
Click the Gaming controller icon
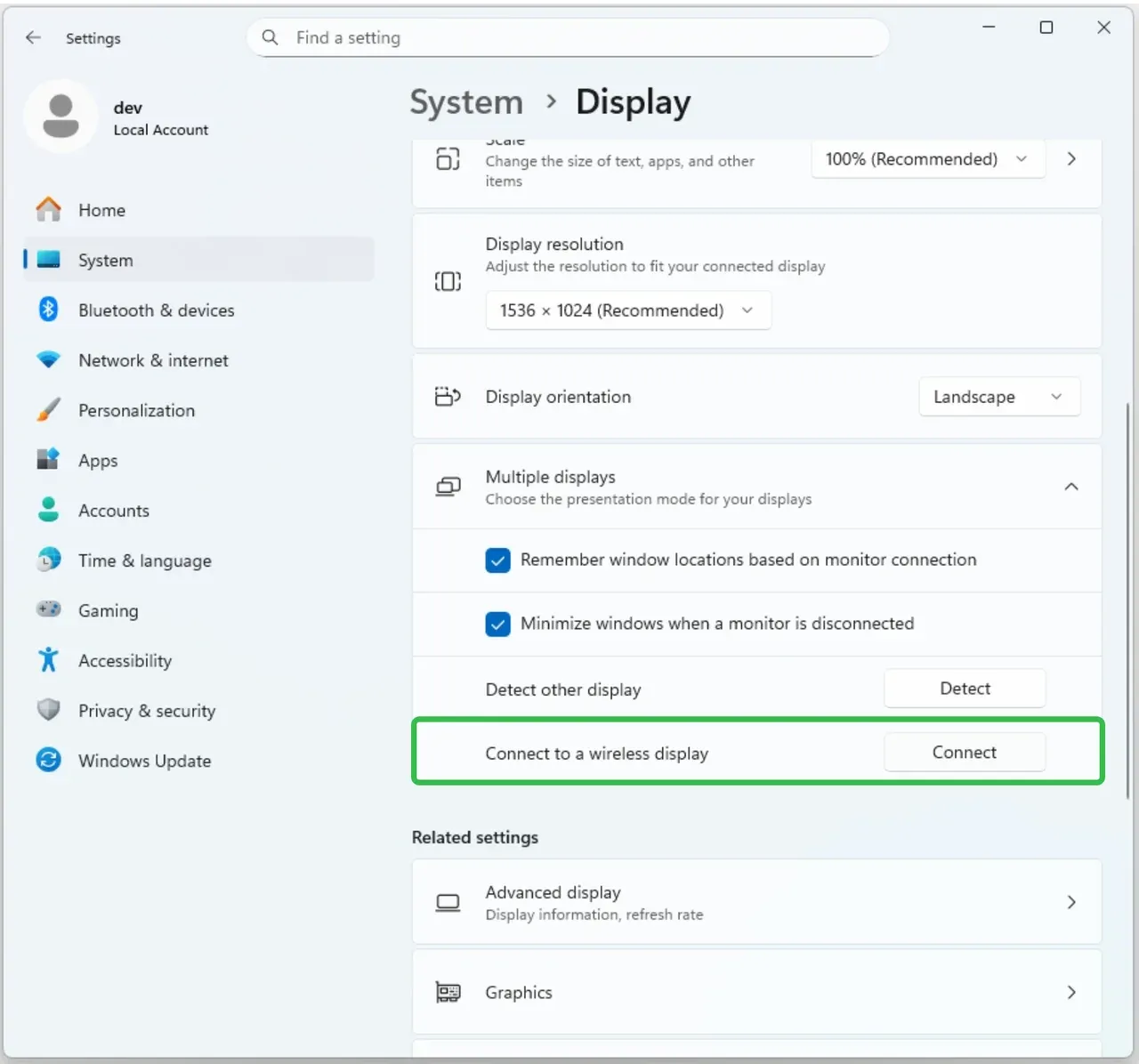pos(49,610)
